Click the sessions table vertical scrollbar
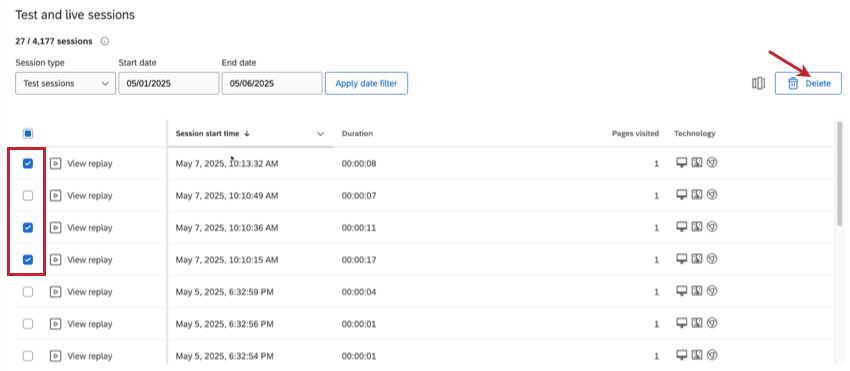This screenshot has width=850, height=371. 839,174
